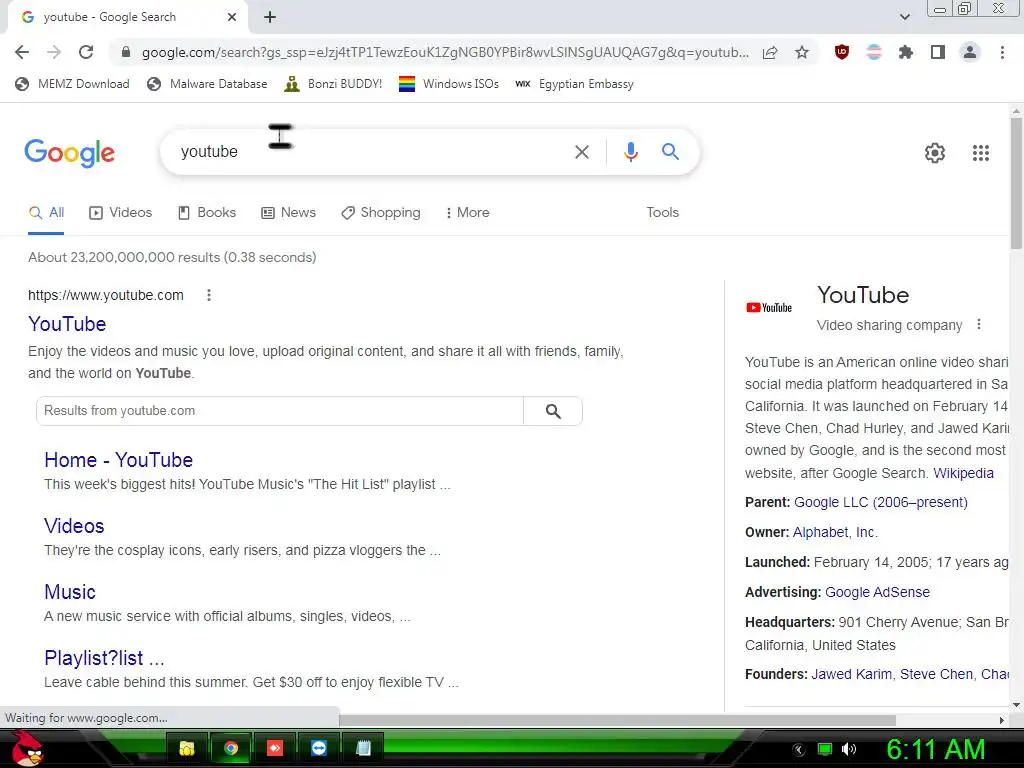Screen dimensions: 1024x768
Task: Switch to the Videos results tab
Action: click(x=121, y=212)
